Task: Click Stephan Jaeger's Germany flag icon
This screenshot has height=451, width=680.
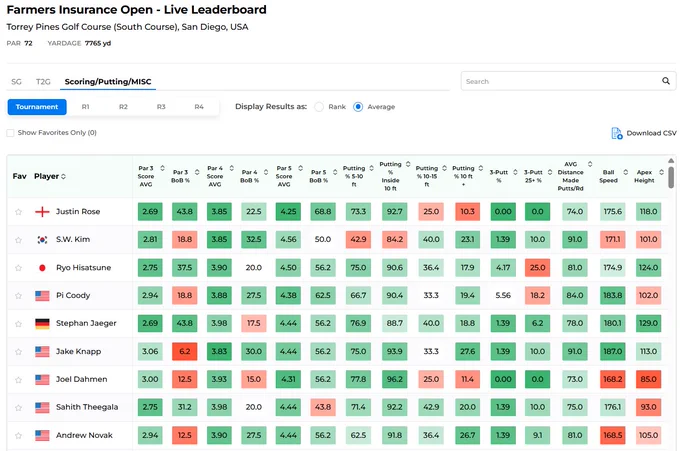Action: pyautogui.click(x=42, y=324)
